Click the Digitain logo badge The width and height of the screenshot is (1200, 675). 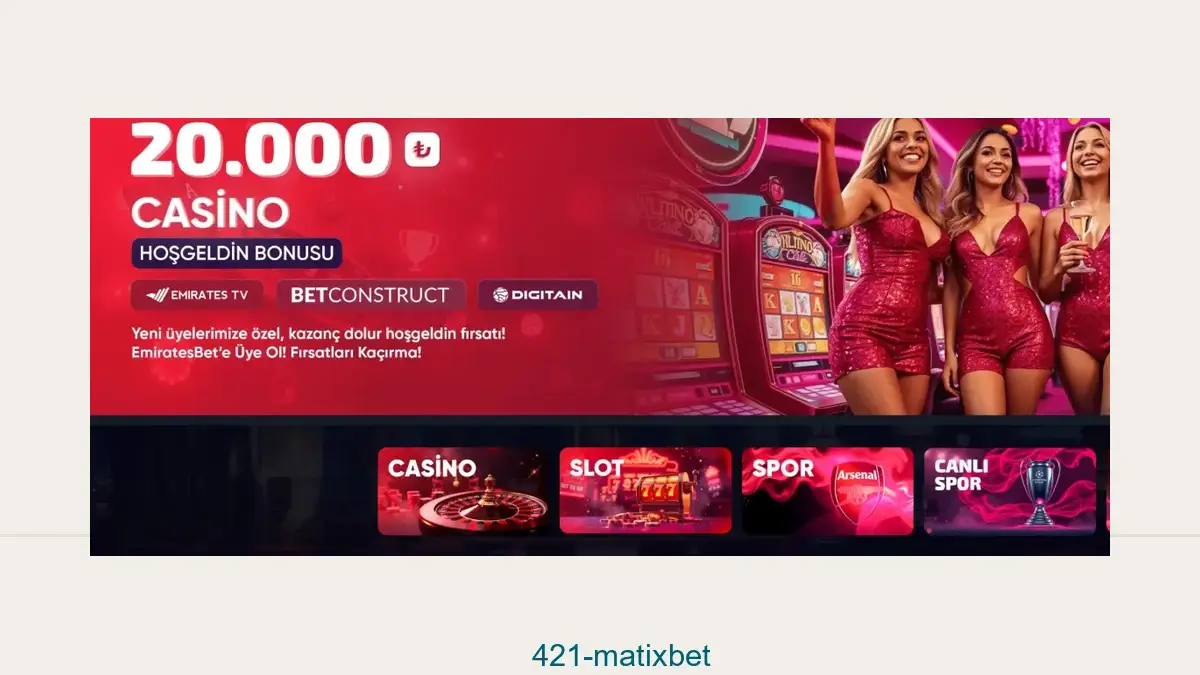pyautogui.click(x=538, y=295)
